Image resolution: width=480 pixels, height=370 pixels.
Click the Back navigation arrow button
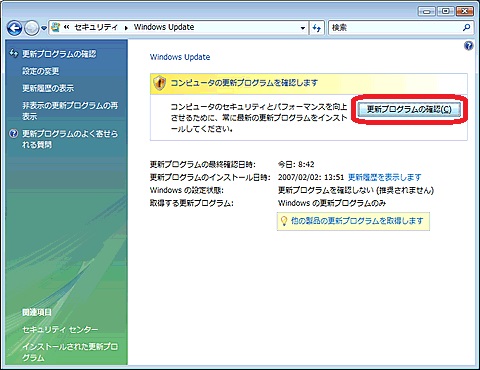14,28
